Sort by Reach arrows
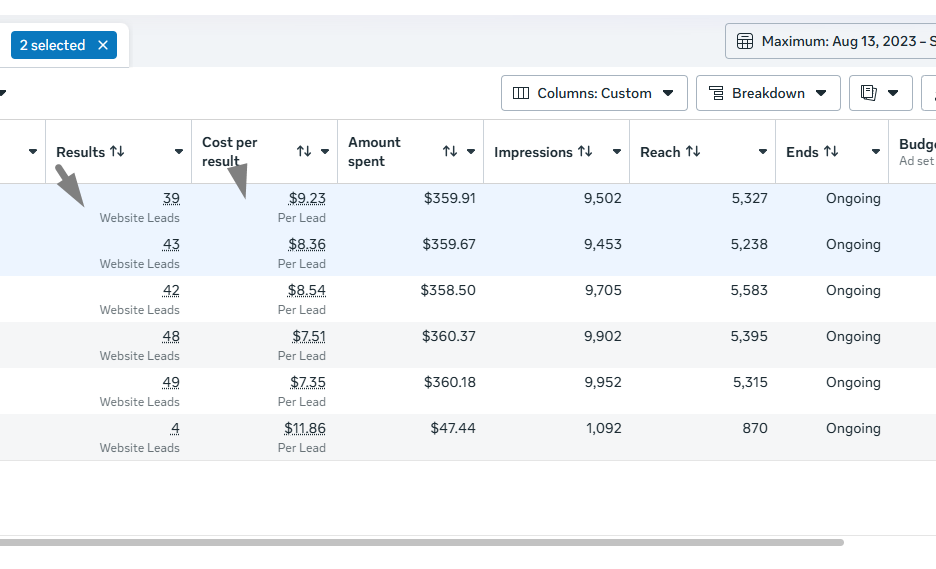936x569 pixels. click(693, 152)
